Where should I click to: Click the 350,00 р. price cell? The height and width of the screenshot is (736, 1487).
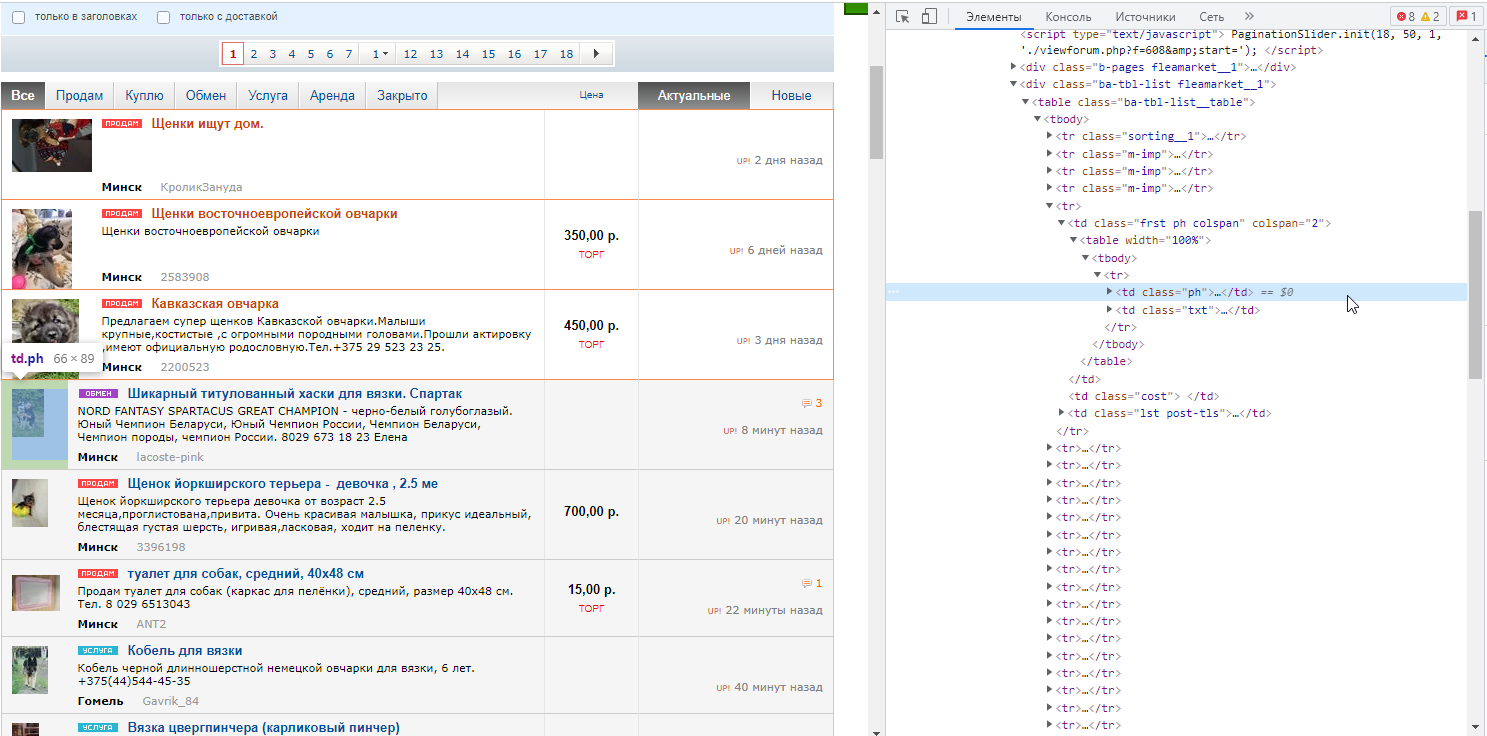coord(591,236)
